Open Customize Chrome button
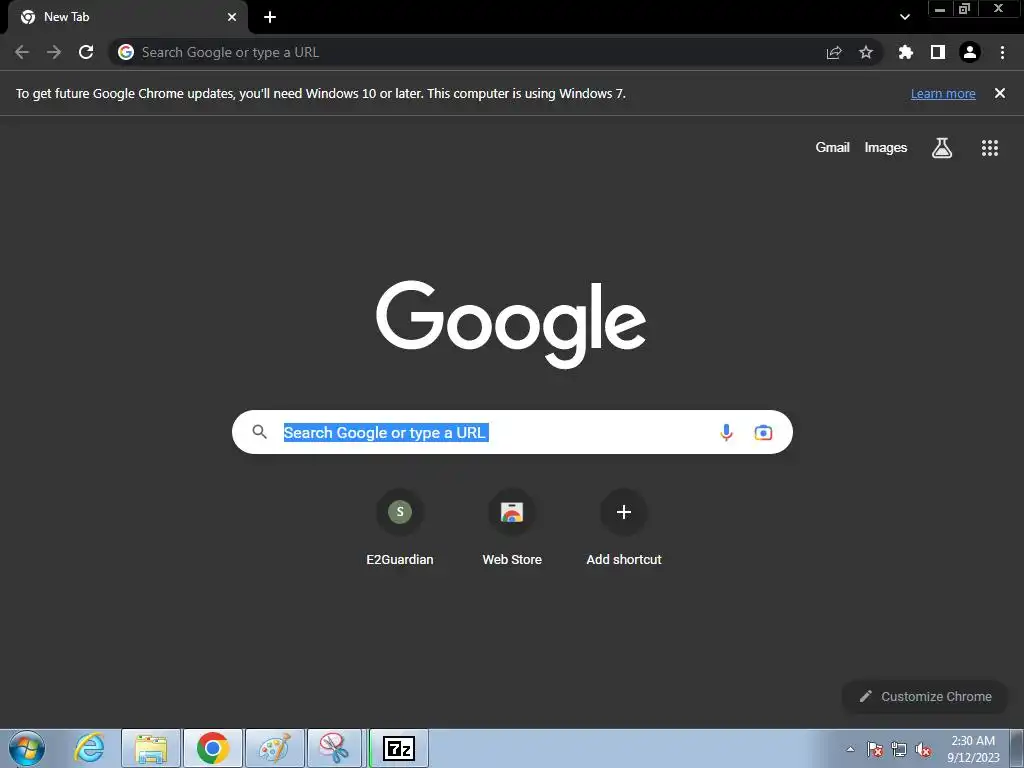 925,697
